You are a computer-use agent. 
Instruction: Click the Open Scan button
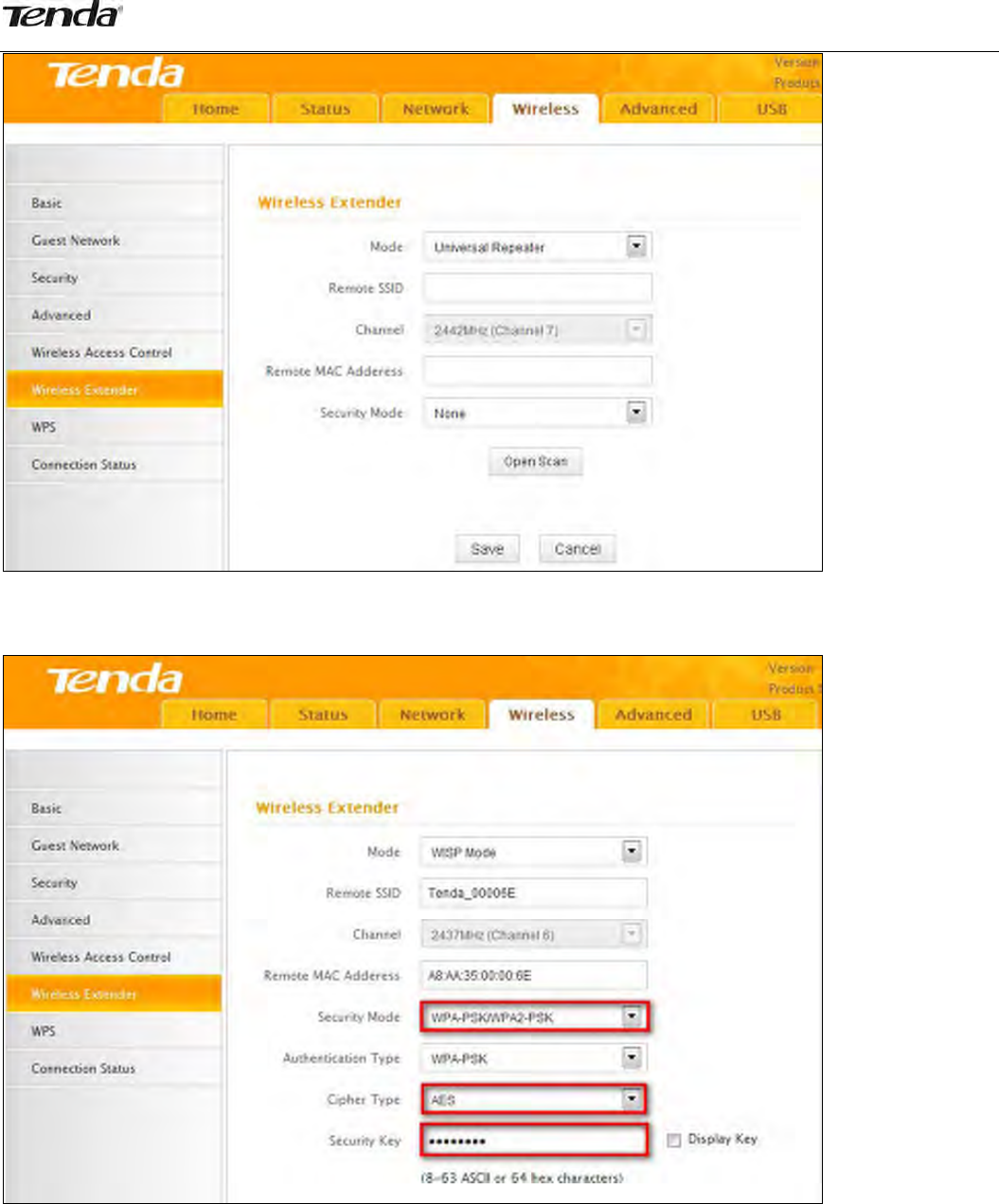click(536, 462)
